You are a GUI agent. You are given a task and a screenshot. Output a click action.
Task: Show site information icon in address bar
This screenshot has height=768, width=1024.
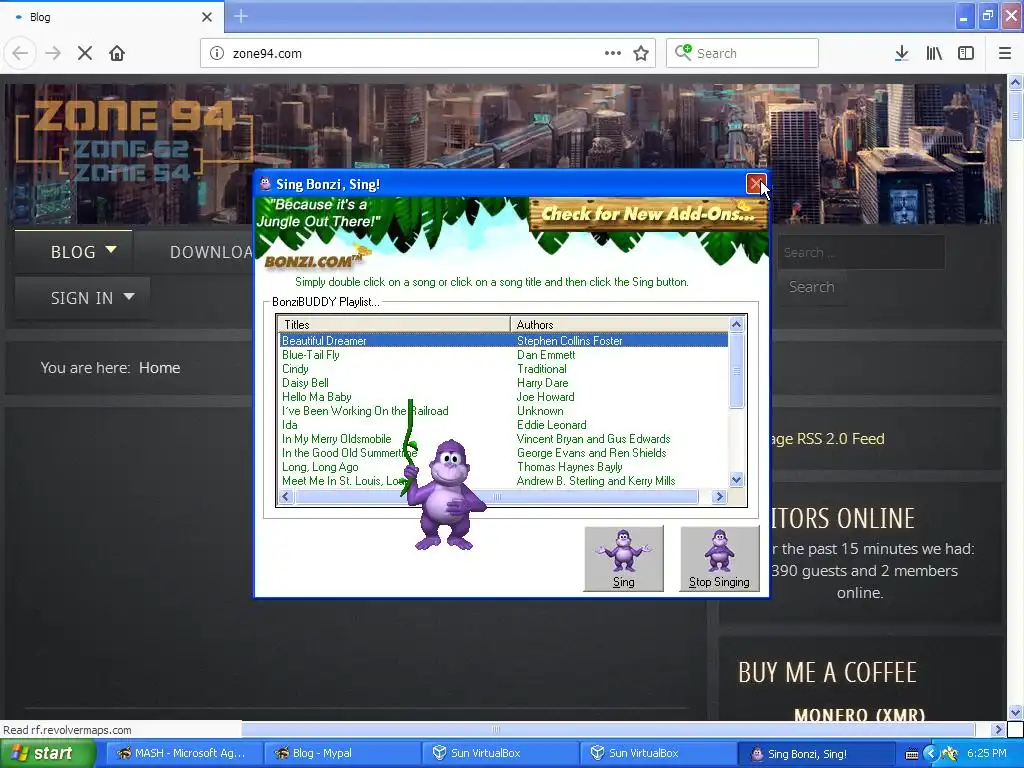[217, 54]
